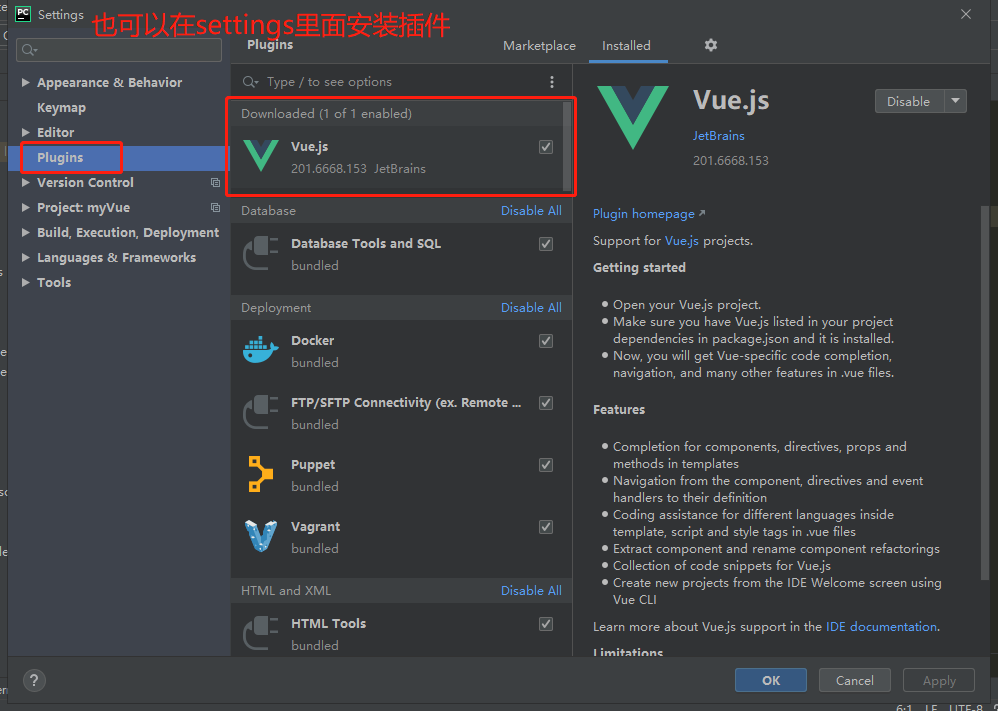Toggle the Database Tools and SQL checkbox
The image size is (998, 711).
click(546, 244)
